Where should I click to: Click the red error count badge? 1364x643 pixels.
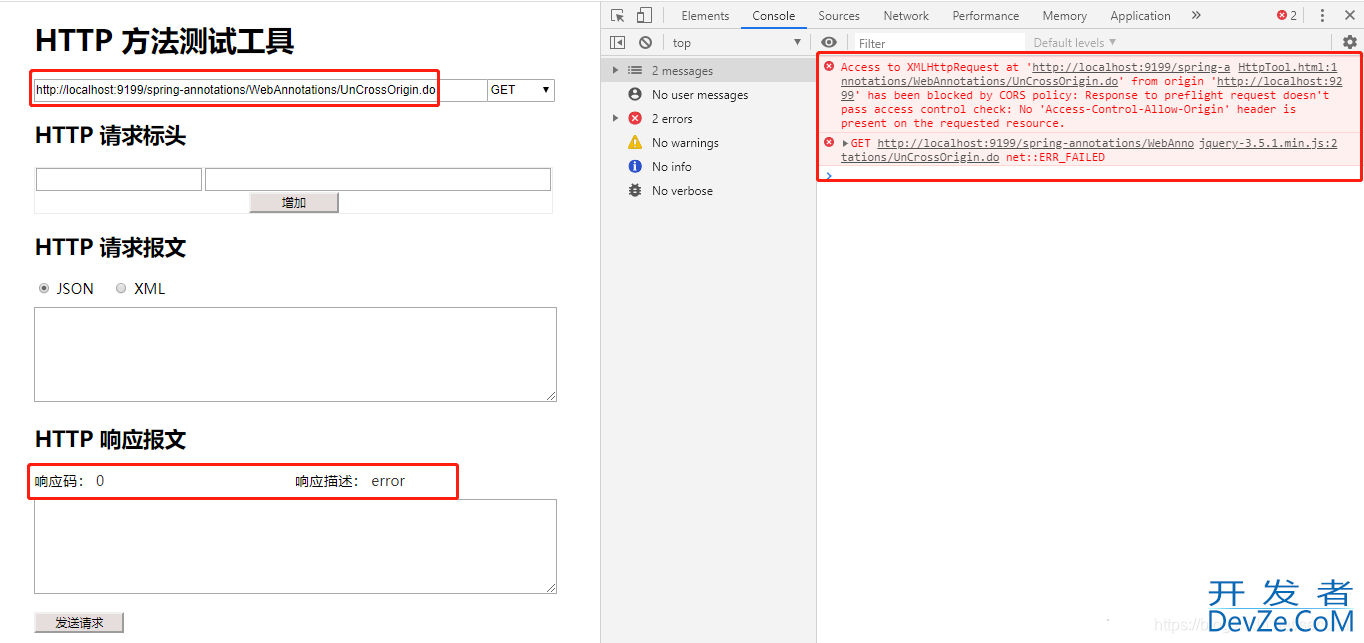tap(1286, 15)
